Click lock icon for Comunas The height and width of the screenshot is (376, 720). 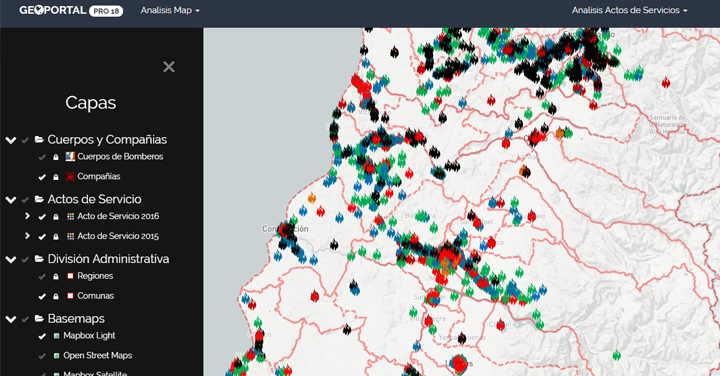56,296
